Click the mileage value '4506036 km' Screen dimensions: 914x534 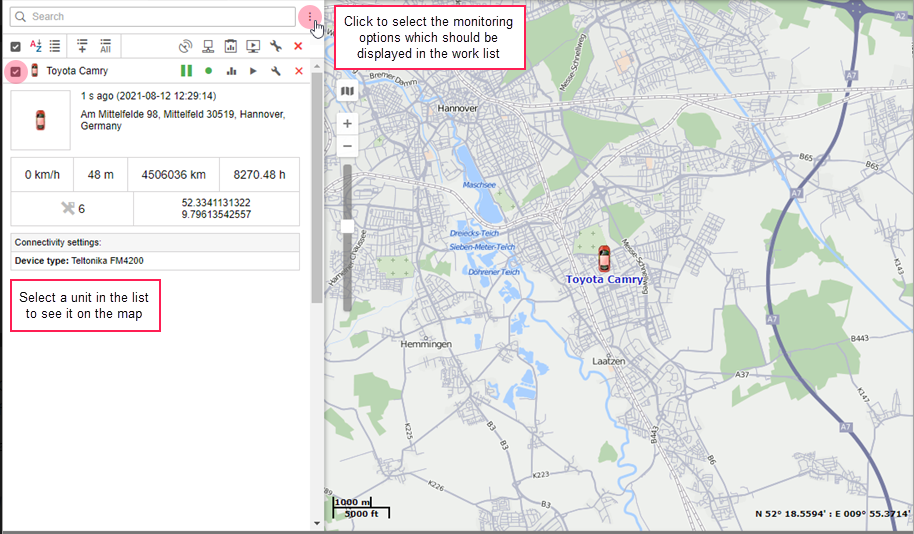[x=174, y=175]
